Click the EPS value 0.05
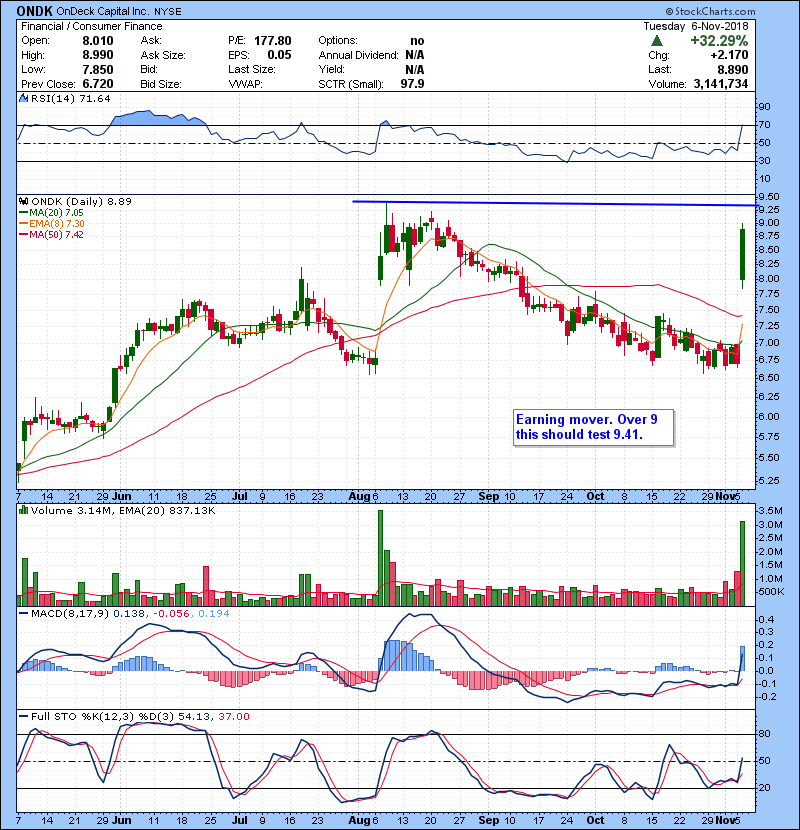 279,55
